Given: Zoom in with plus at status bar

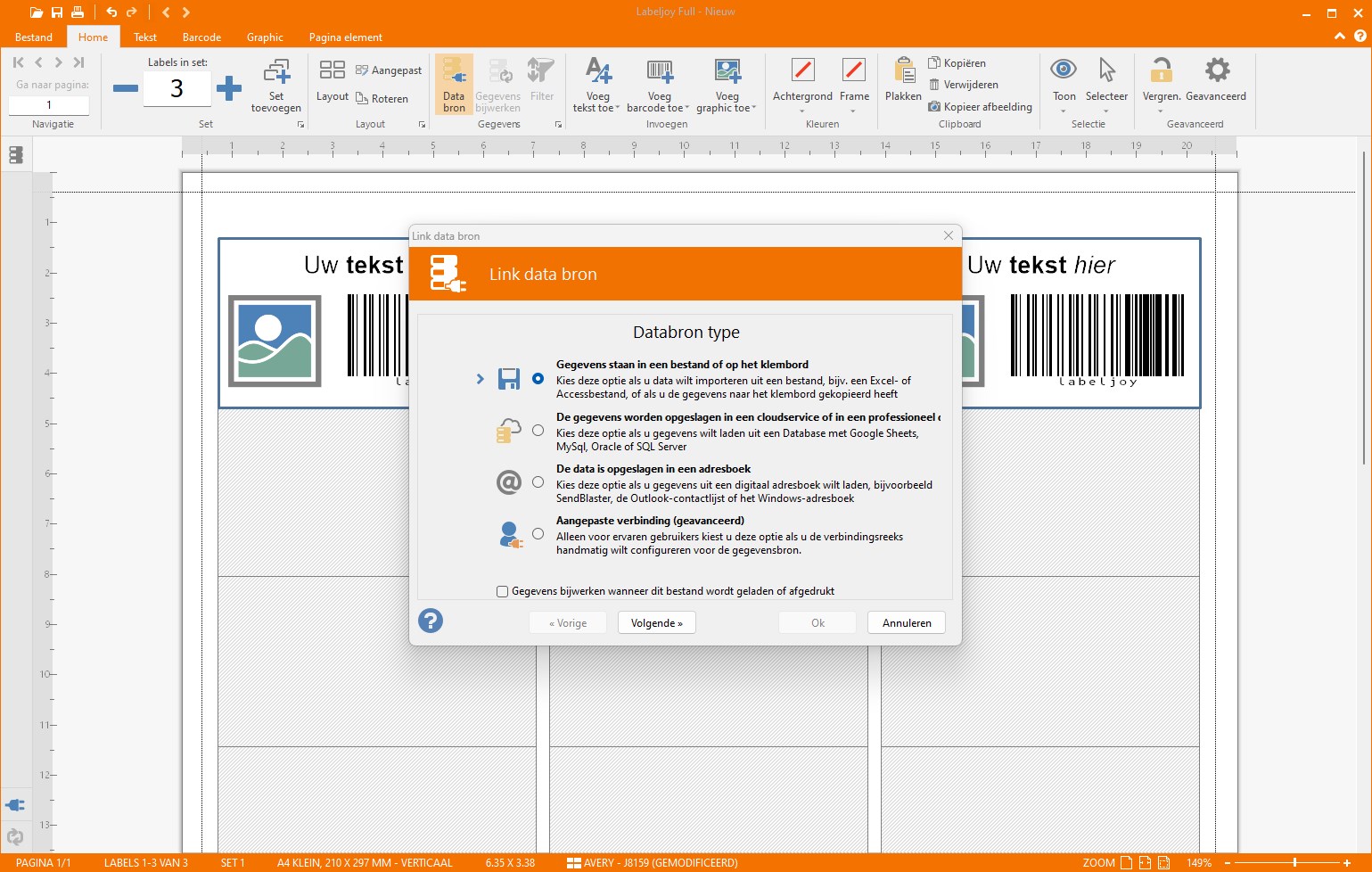Looking at the screenshot, I should (1347, 863).
